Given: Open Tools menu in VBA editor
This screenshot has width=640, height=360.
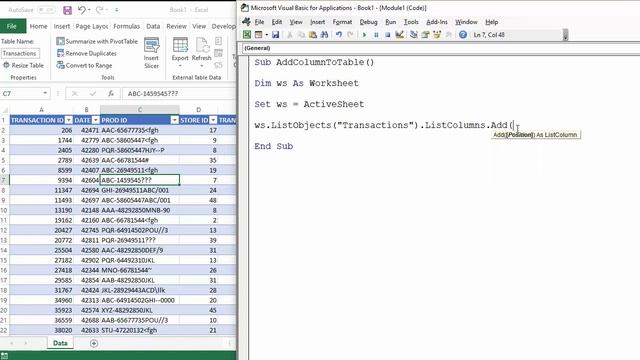Looking at the screenshot, I should (411, 22).
